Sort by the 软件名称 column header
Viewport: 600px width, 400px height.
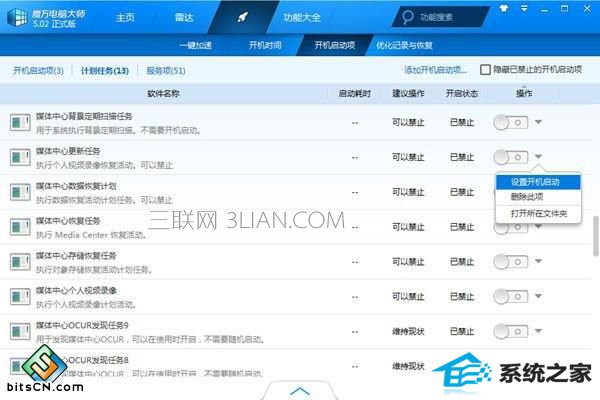point(163,93)
